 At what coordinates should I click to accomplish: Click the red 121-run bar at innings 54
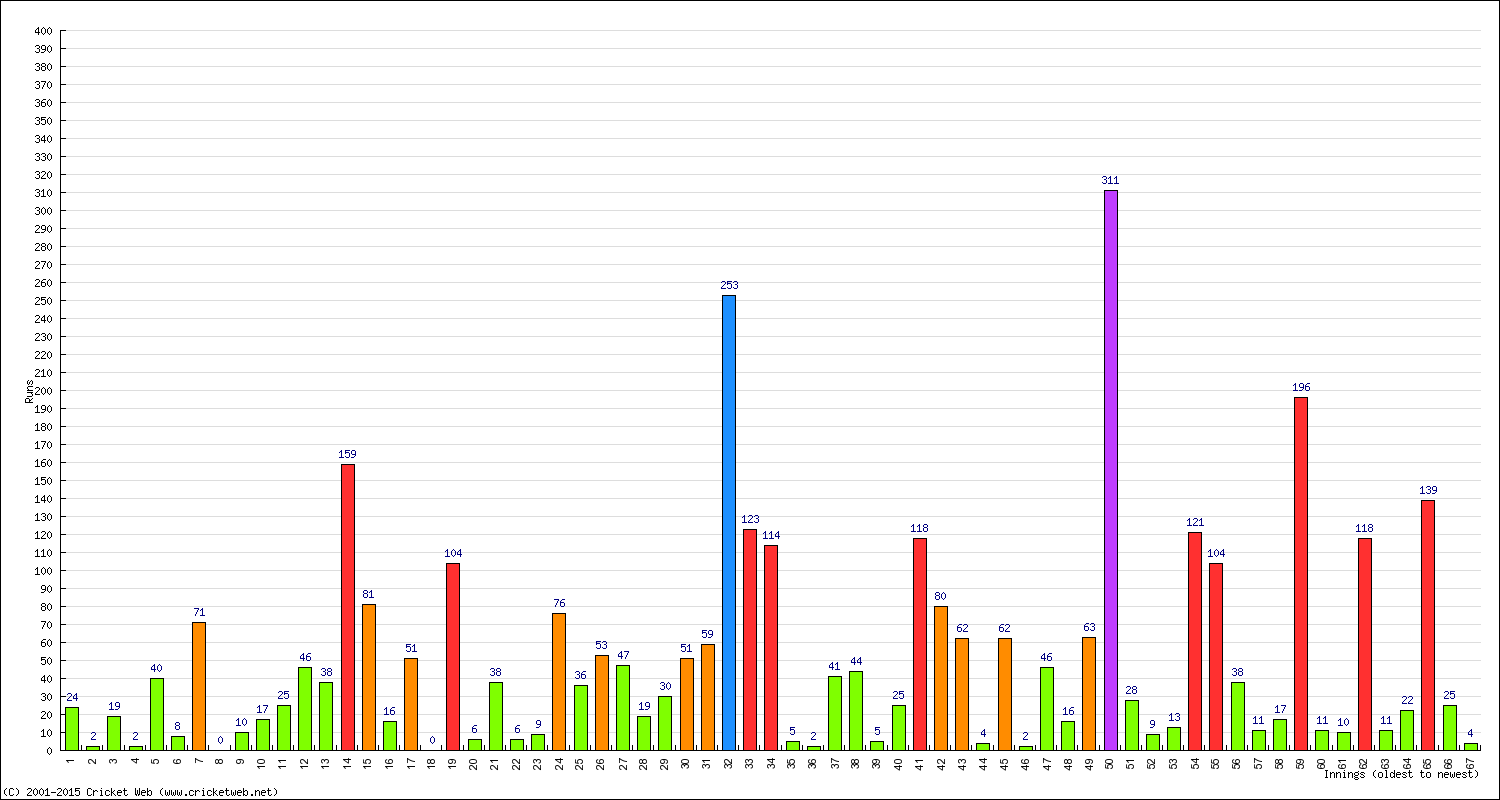pyautogui.click(x=1195, y=641)
